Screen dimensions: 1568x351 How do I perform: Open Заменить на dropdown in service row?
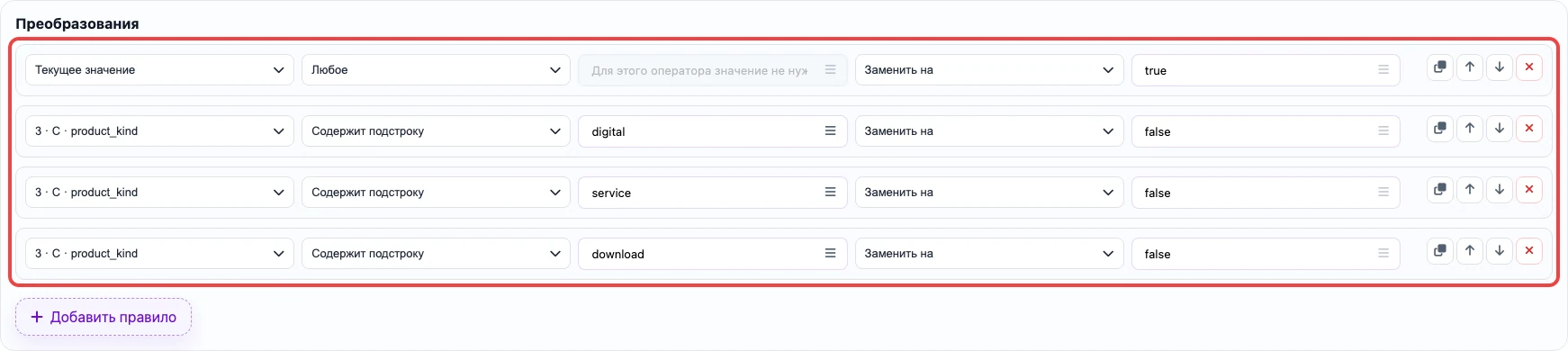989,193
